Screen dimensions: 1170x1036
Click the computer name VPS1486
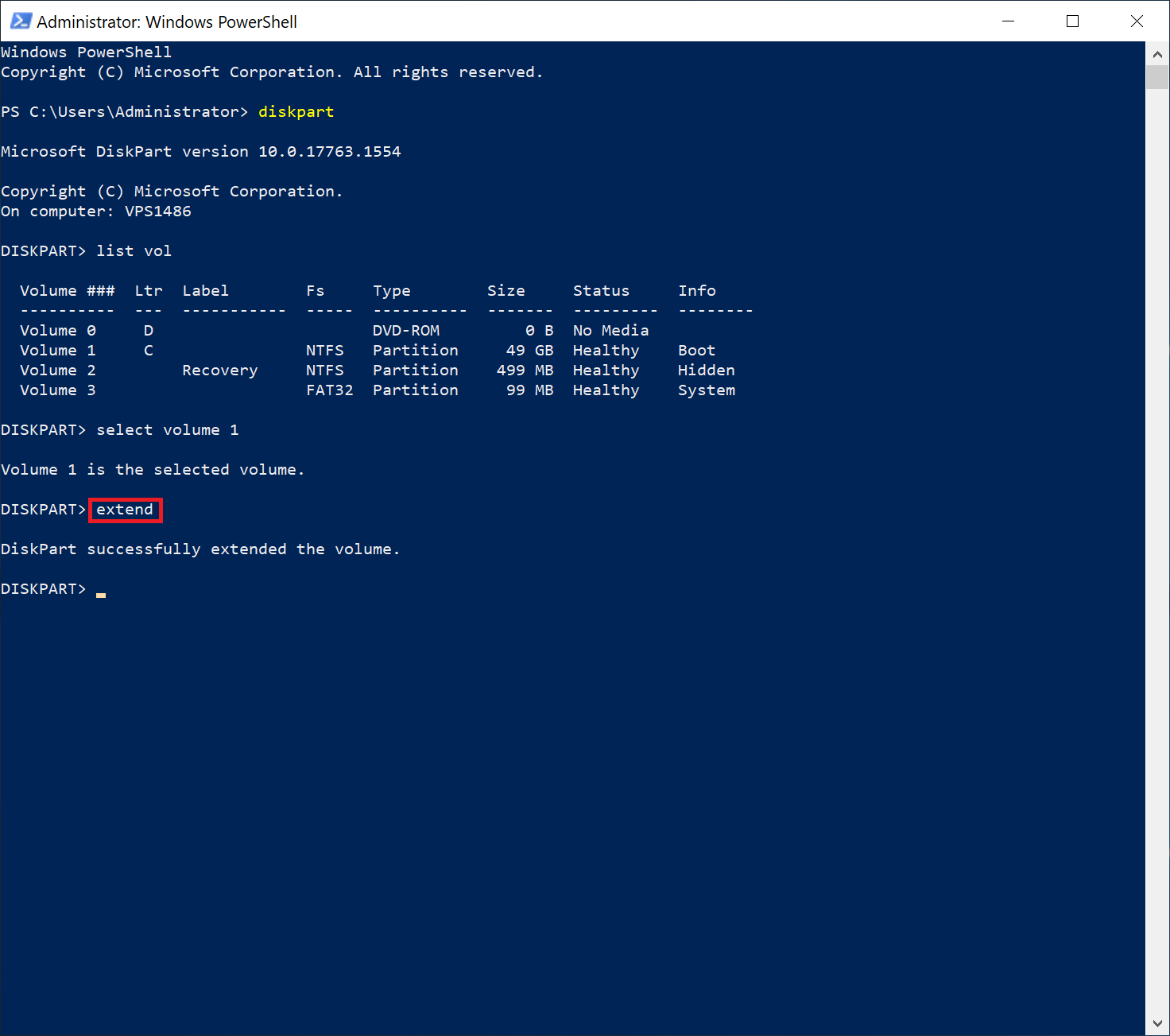tap(157, 211)
